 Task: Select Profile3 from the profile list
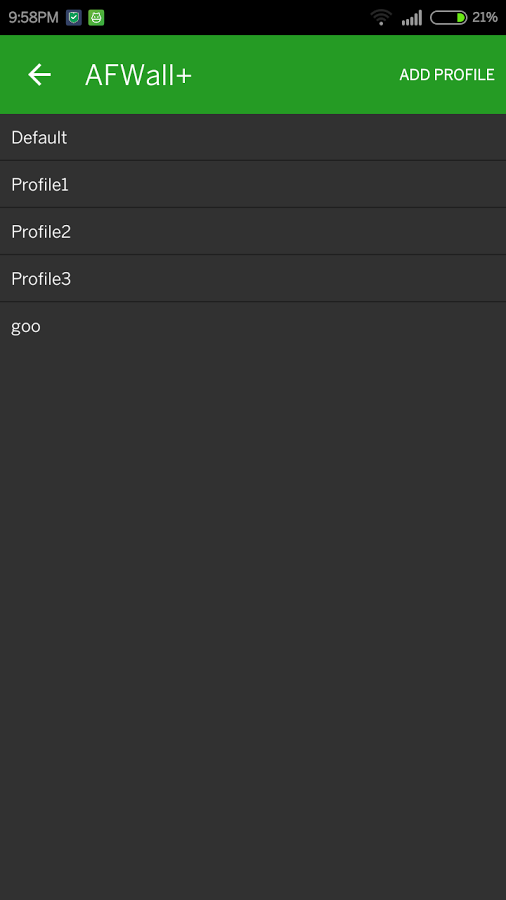pos(253,278)
